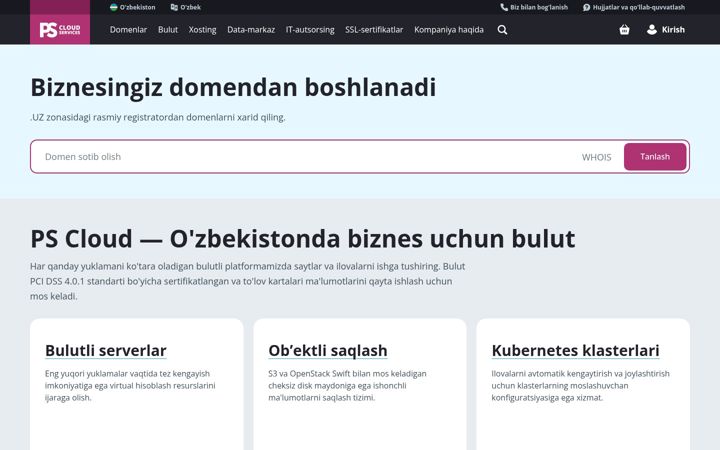Screen dimensions: 720x450
Task: Click the Kubernetes klasterlari description text
Action: click(x=580, y=386)
